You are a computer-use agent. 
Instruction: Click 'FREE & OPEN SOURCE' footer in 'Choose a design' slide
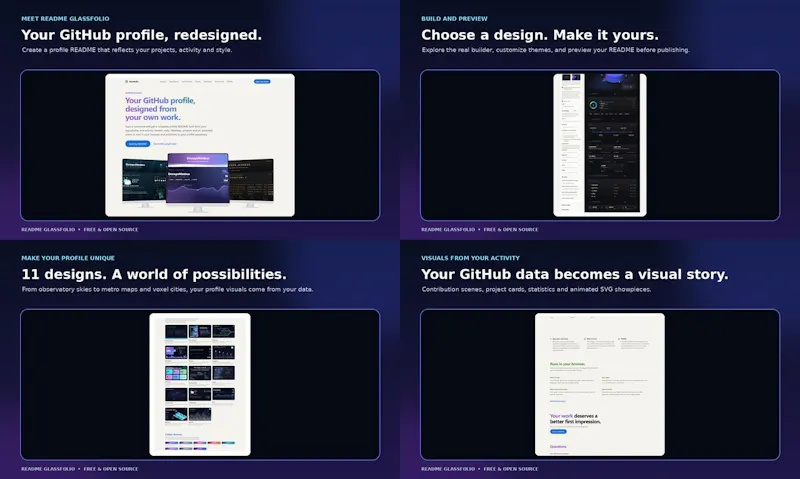[511, 230]
